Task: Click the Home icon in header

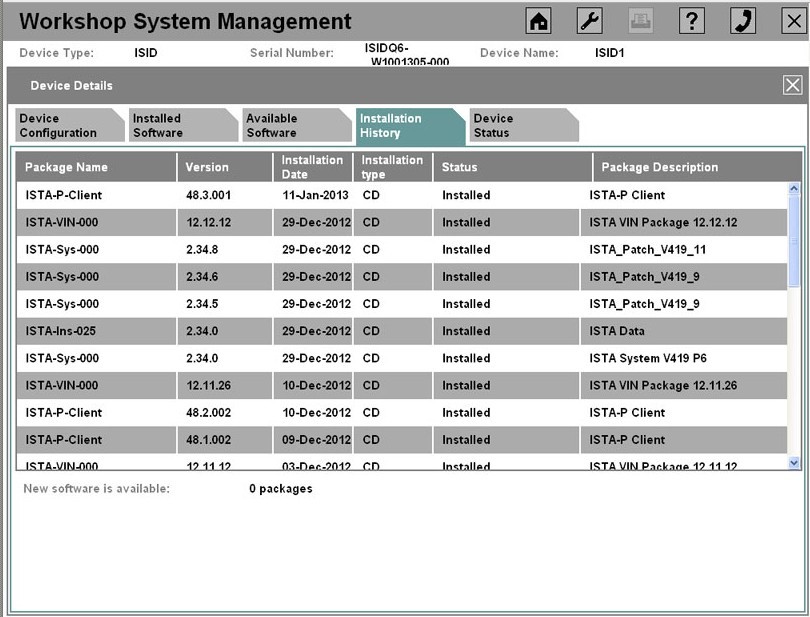Action: [539, 21]
